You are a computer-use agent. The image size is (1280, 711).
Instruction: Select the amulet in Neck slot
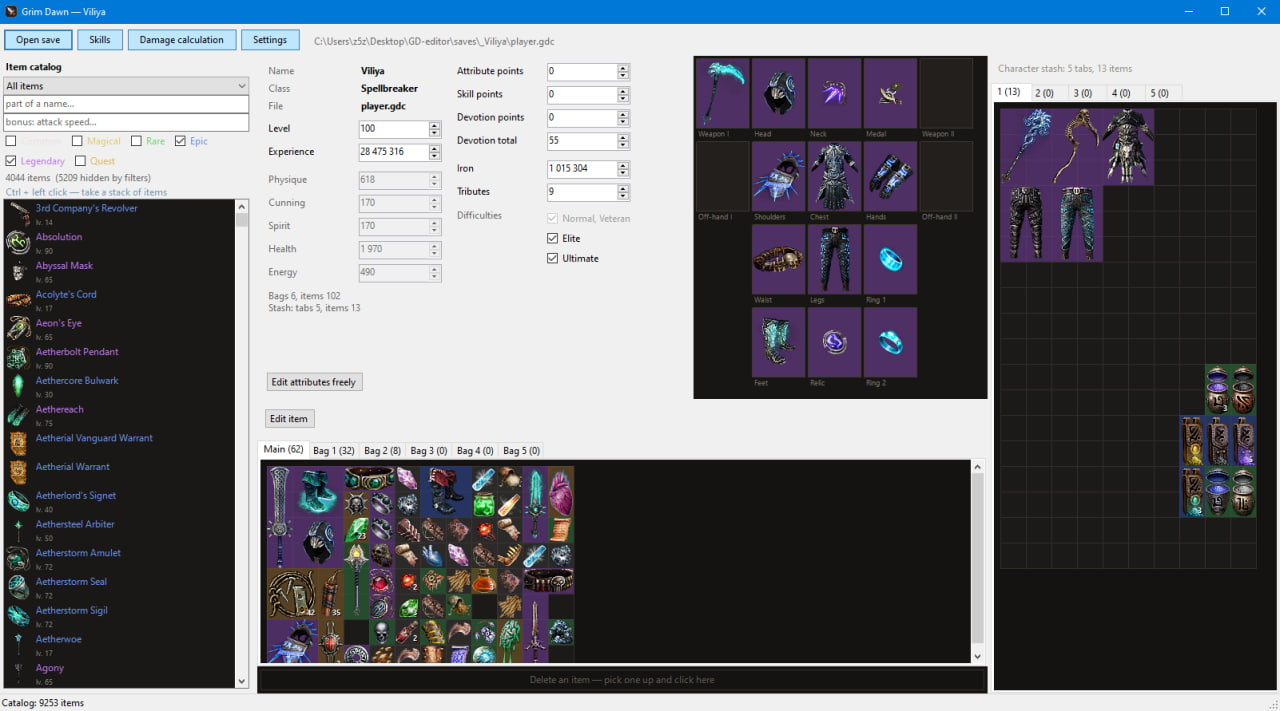point(834,93)
